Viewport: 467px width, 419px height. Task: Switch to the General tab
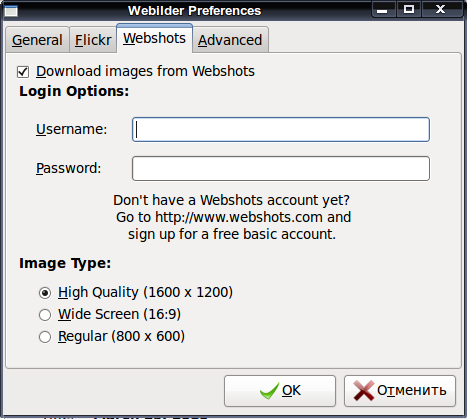point(37,40)
